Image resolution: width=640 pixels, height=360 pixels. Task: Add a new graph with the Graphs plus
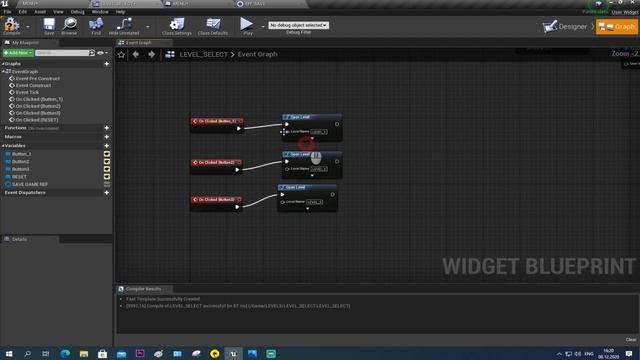coord(107,64)
